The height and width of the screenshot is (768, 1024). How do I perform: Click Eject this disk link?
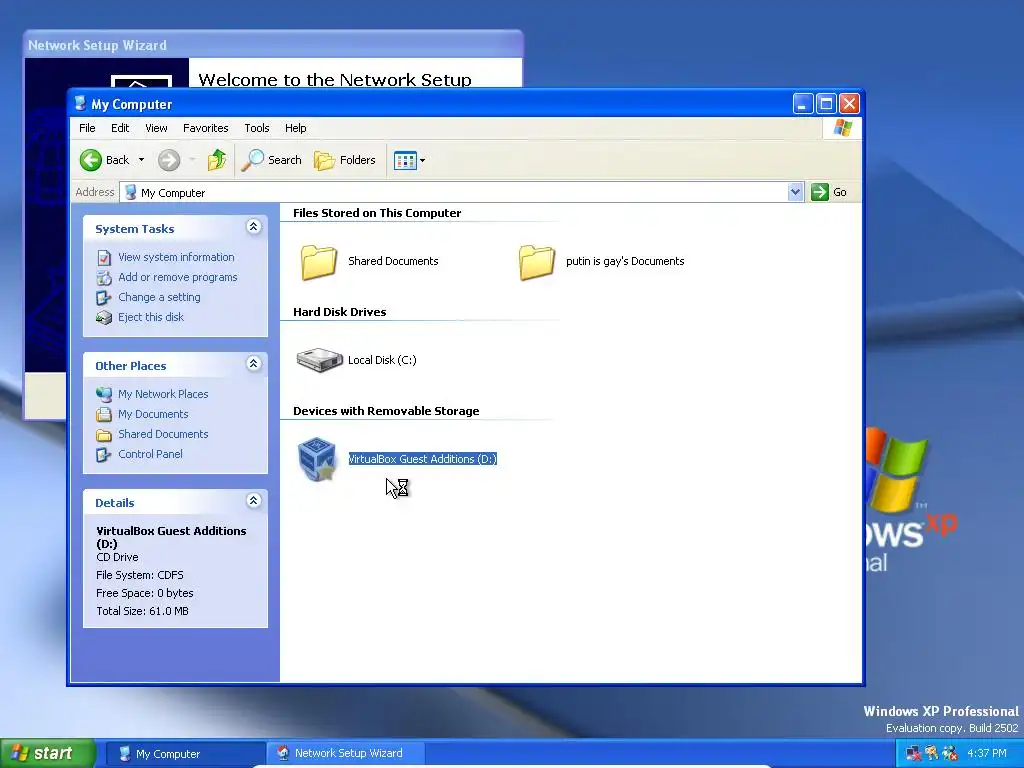coord(151,317)
